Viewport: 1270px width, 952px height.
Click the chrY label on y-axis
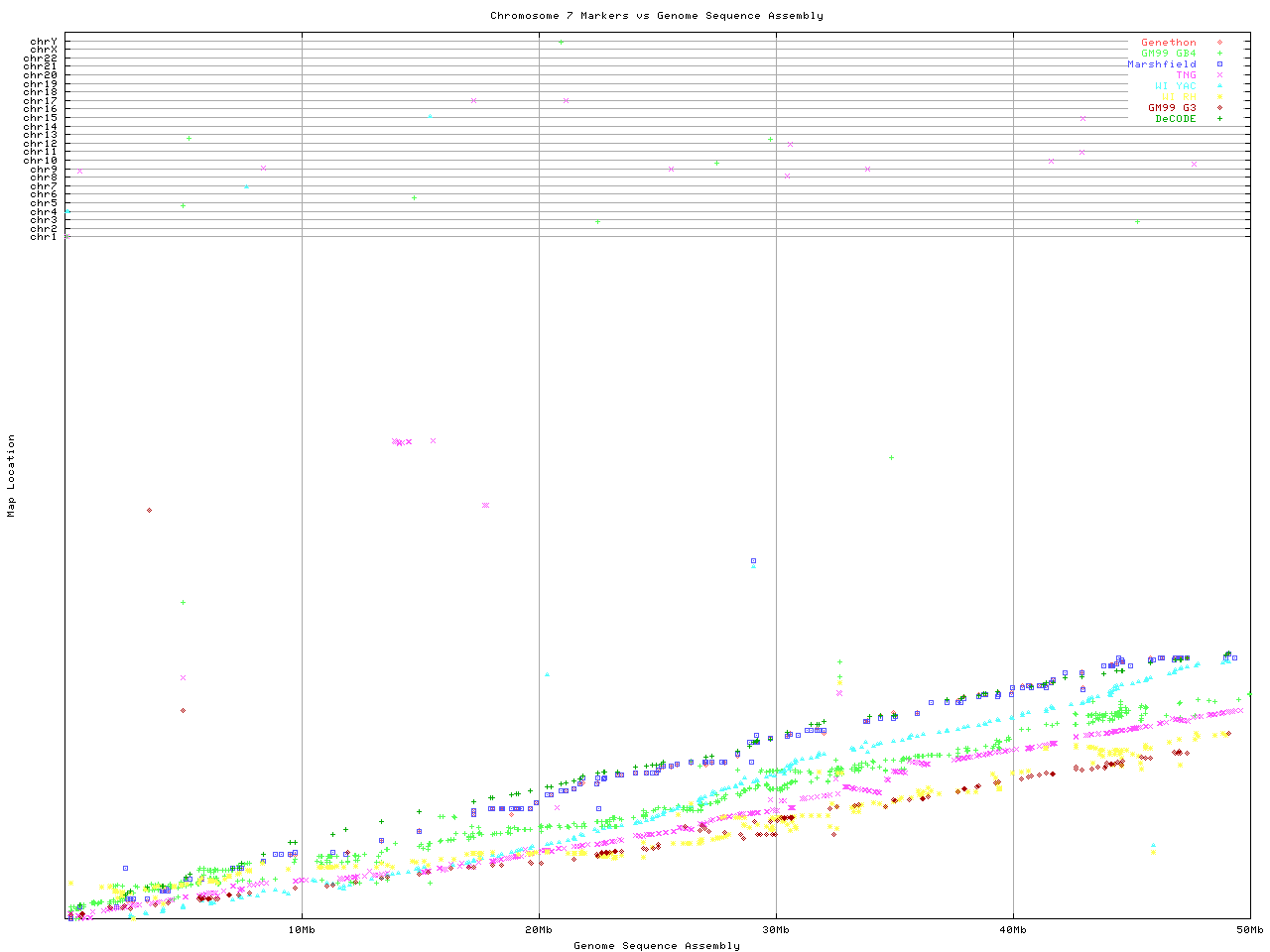pos(43,42)
